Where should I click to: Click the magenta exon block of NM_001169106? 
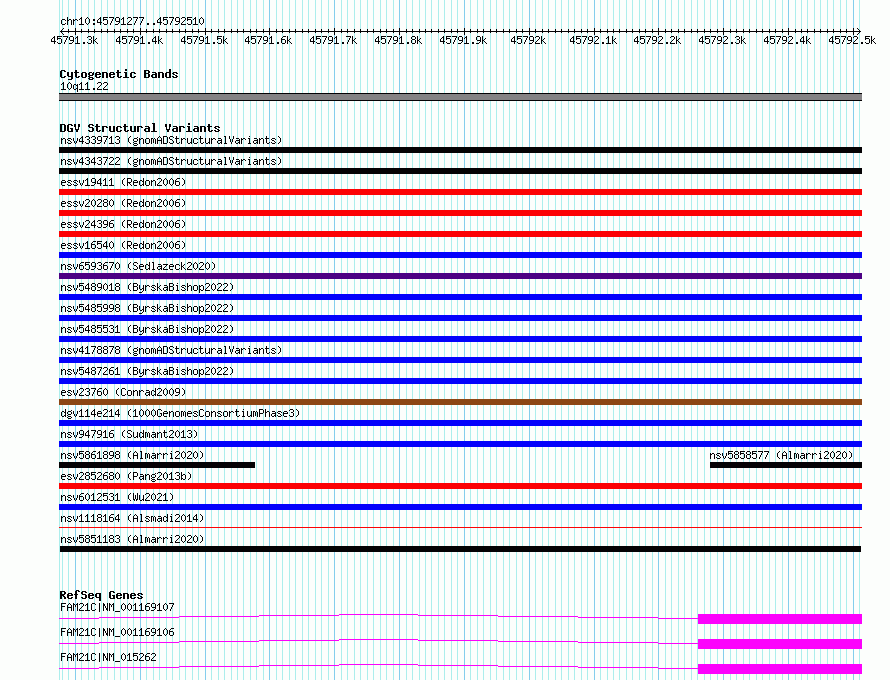(x=780, y=644)
